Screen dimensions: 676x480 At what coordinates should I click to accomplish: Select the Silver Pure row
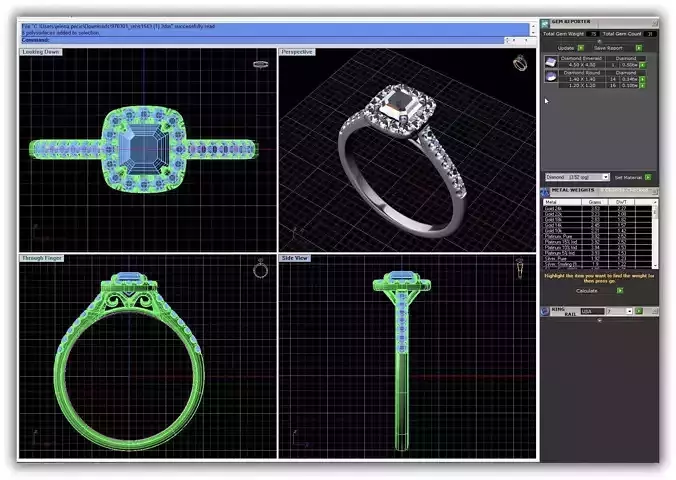click(597, 259)
